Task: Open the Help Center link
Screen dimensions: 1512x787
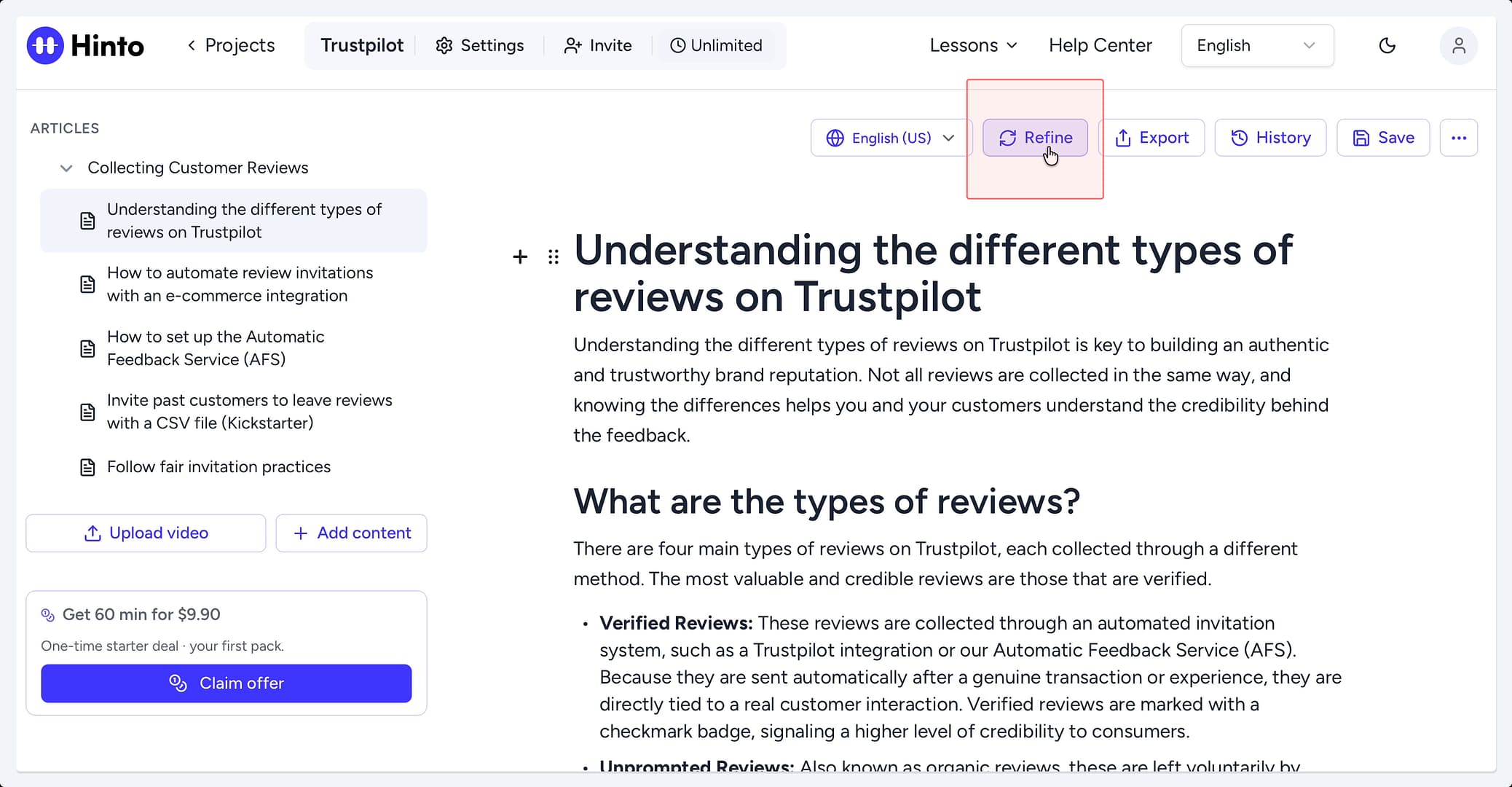Action: click(x=1100, y=45)
